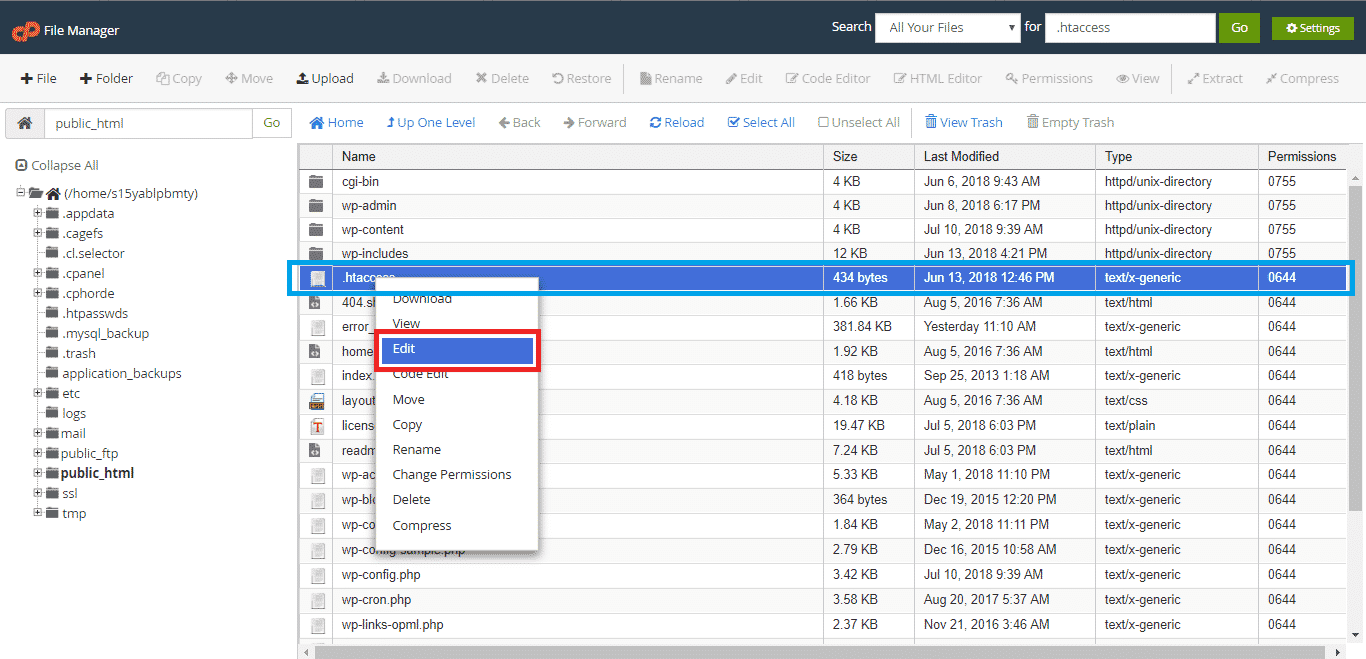Click the Forward navigation link
The height and width of the screenshot is (659, 1366).
click(x=594, y=122)
